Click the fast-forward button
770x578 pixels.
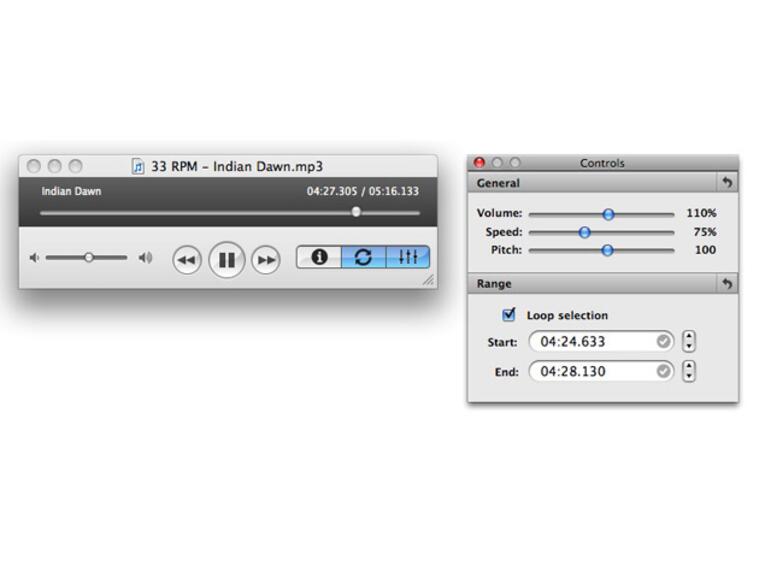(x=266, y=260)
